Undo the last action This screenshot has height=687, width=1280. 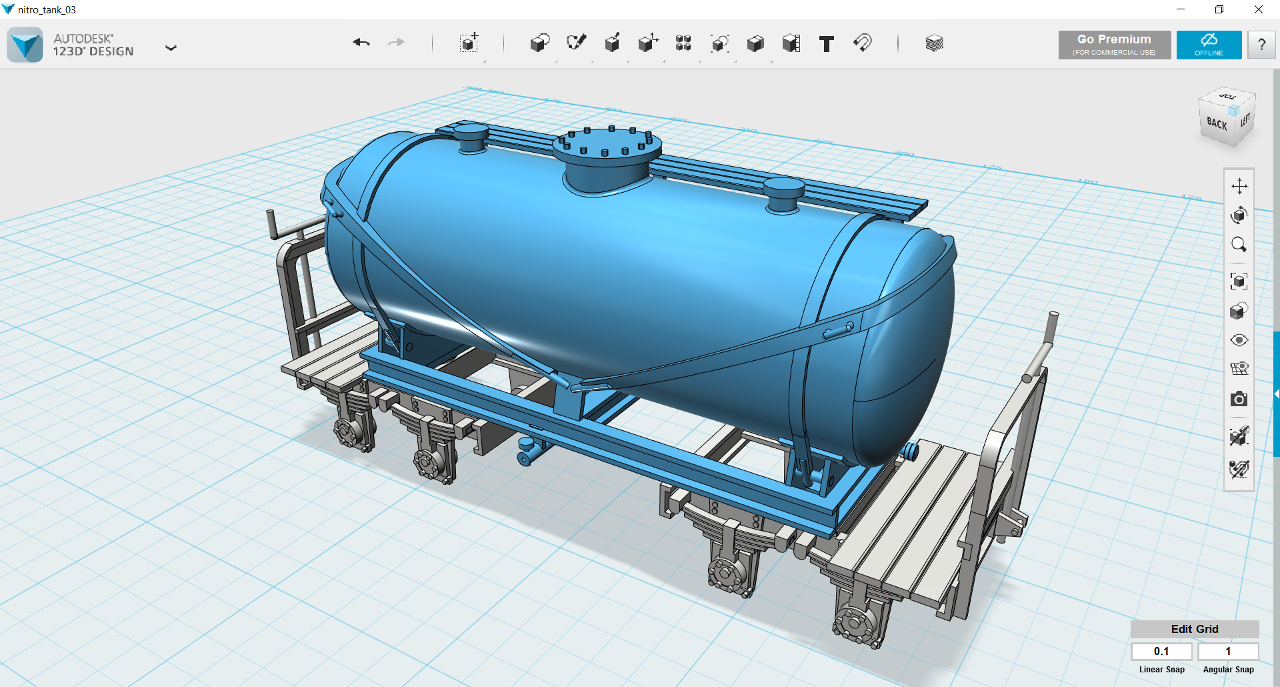(x=361, y=43)
